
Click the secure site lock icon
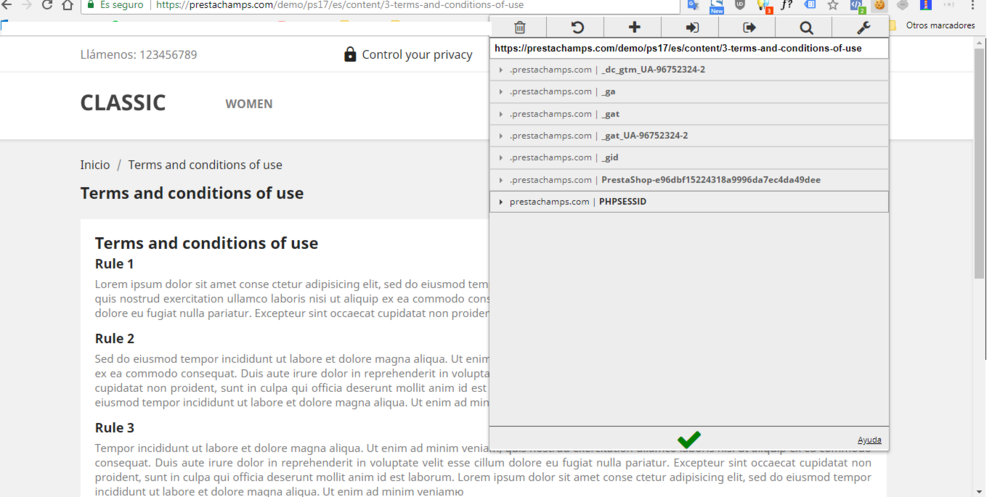coord(91,4)
